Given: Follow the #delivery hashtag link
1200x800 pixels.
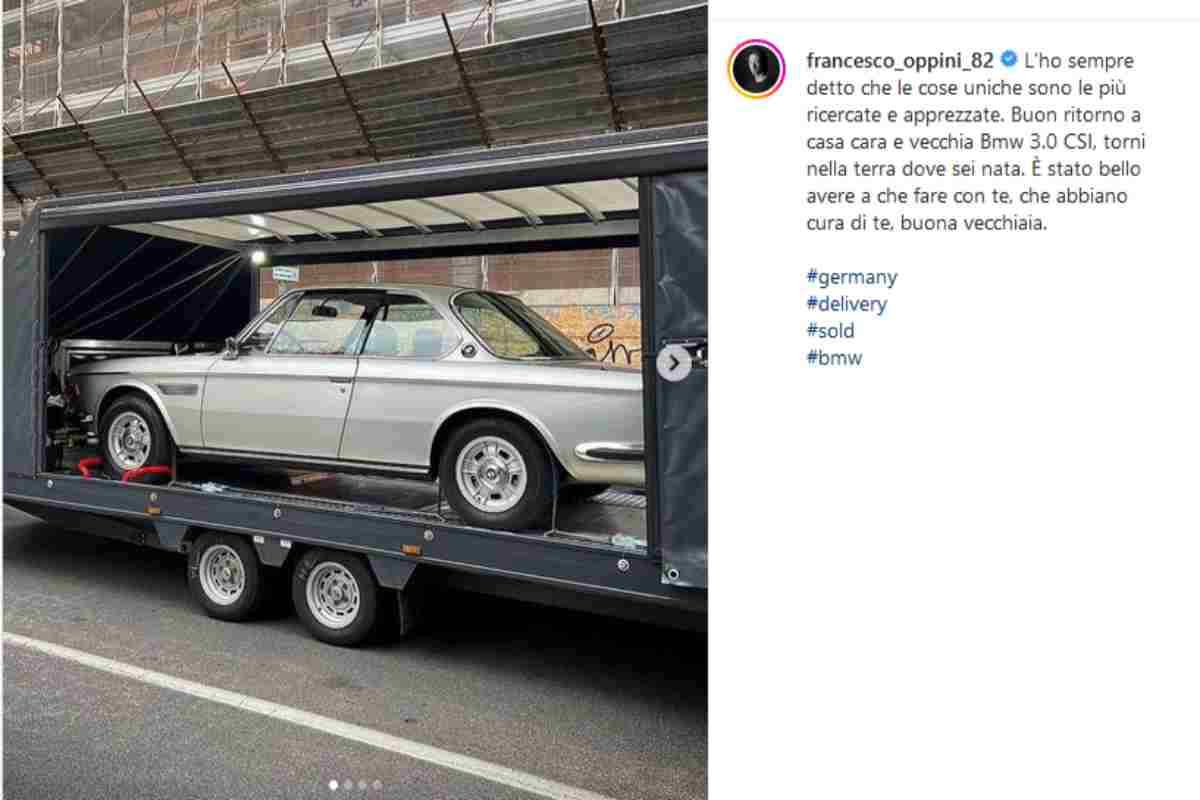Looking at the screenshot, I should click(x=846, y=304).
